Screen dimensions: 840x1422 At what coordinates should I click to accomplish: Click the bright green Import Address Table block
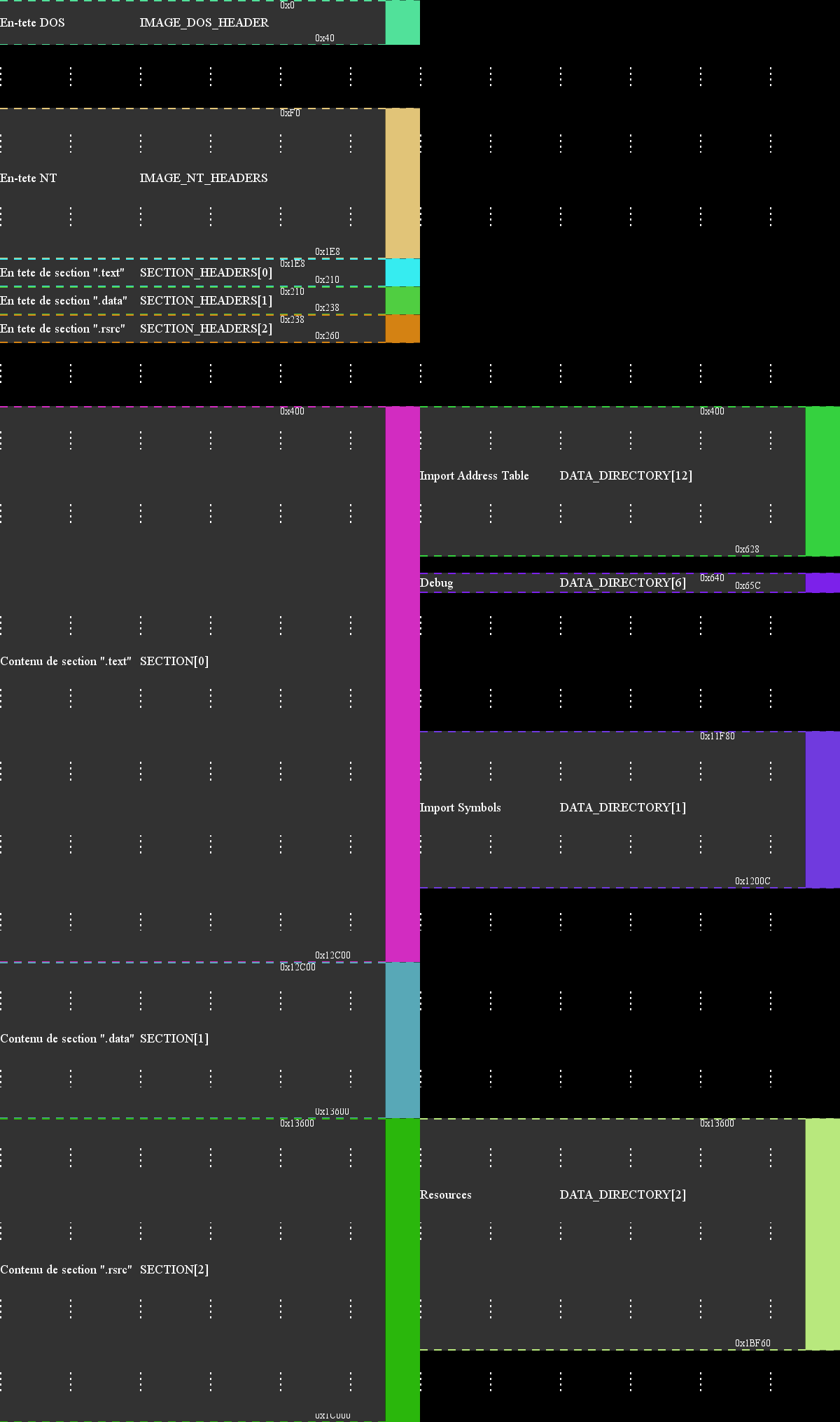[x=822, y=481]
